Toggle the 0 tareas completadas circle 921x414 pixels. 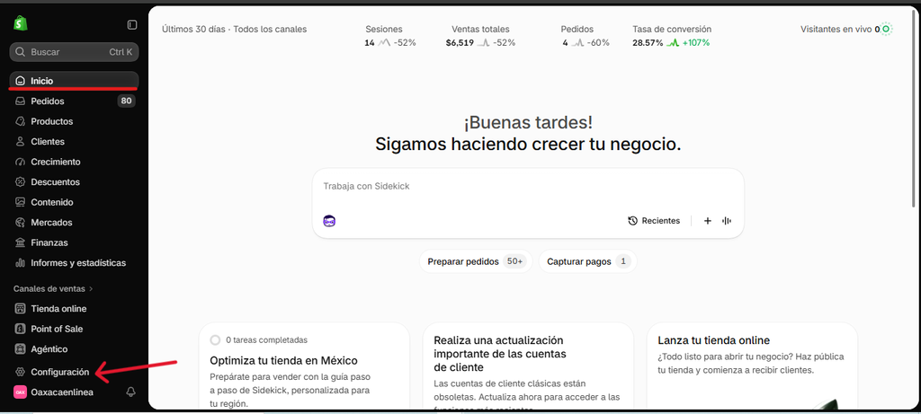coord(215,340)
